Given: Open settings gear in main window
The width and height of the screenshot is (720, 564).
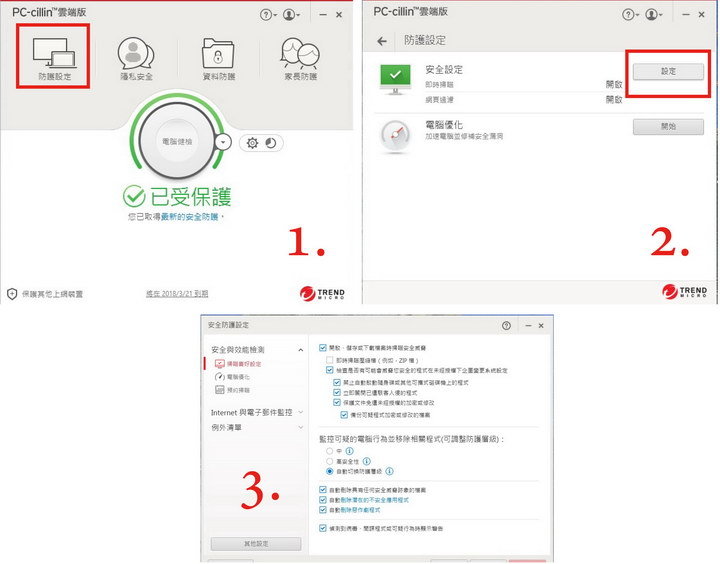Looking at the screenshot, I should click(252, 143).
